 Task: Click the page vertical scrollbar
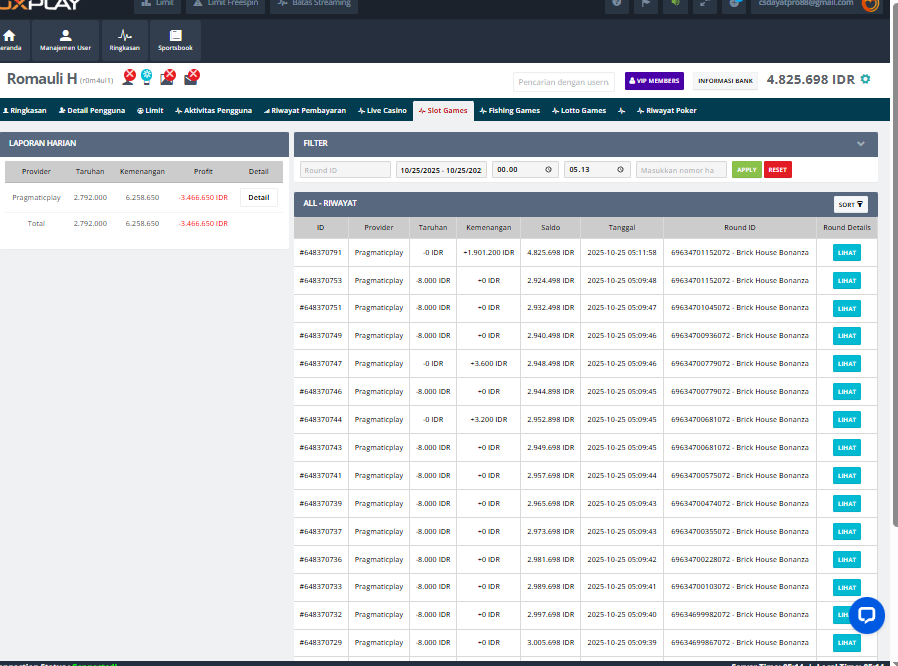(x=895, y=263)
